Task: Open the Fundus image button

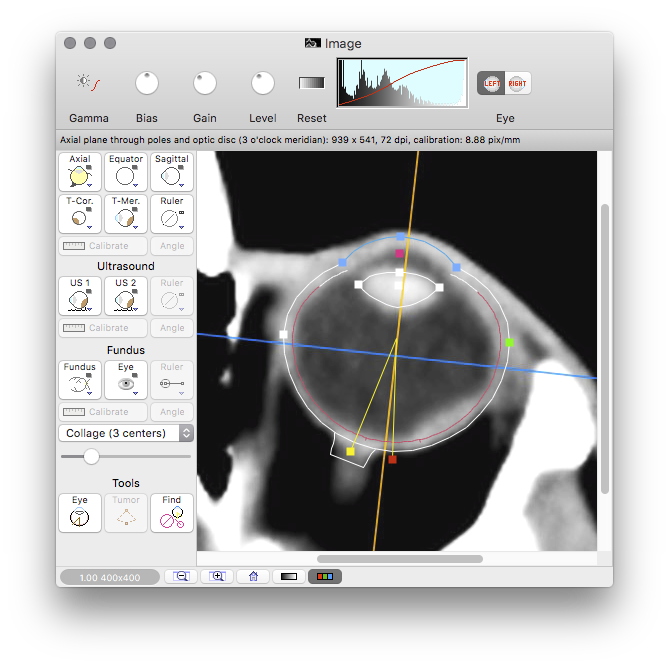Action: (80, 379)
